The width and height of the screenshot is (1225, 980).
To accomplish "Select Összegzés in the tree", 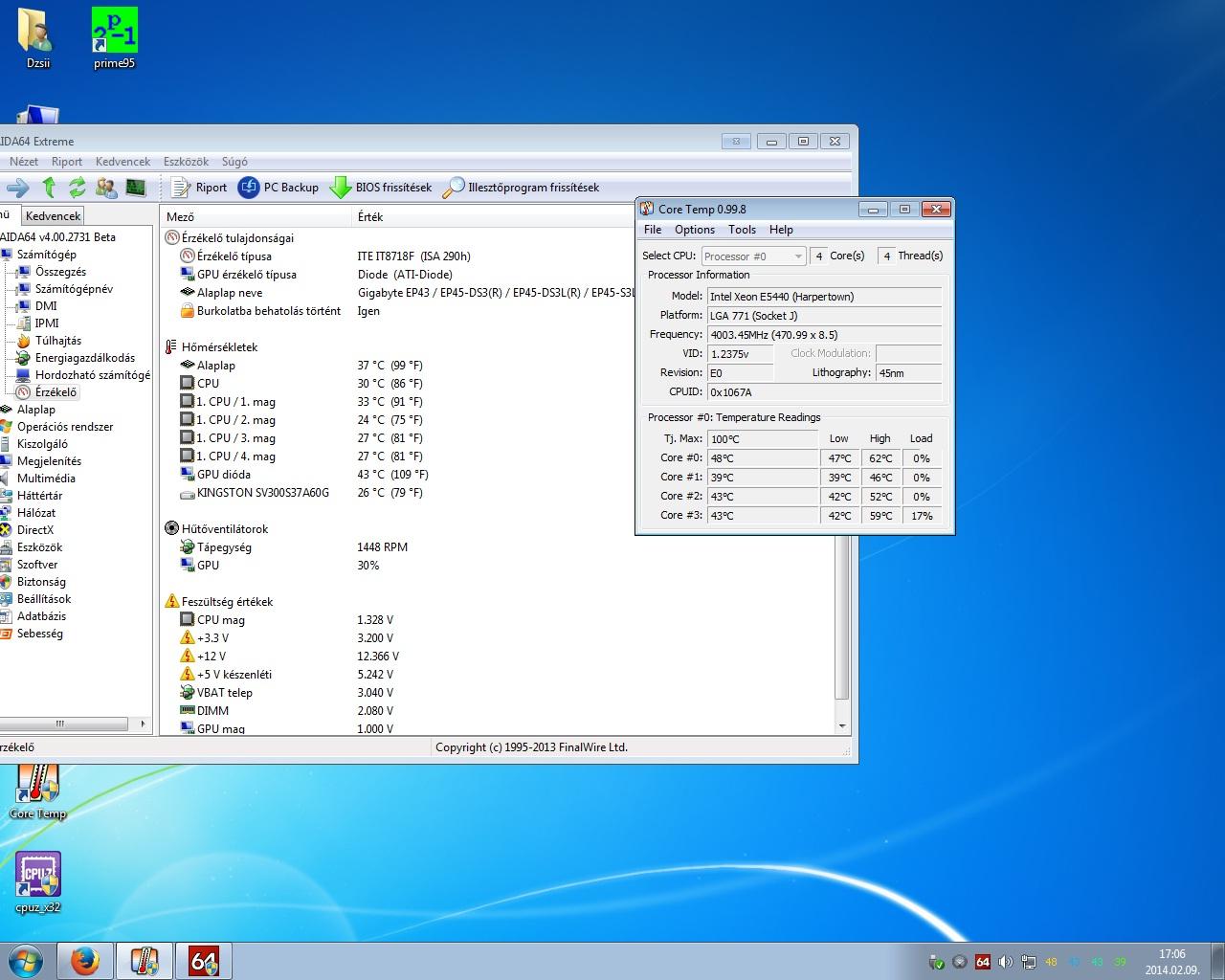I will (60, 272).
